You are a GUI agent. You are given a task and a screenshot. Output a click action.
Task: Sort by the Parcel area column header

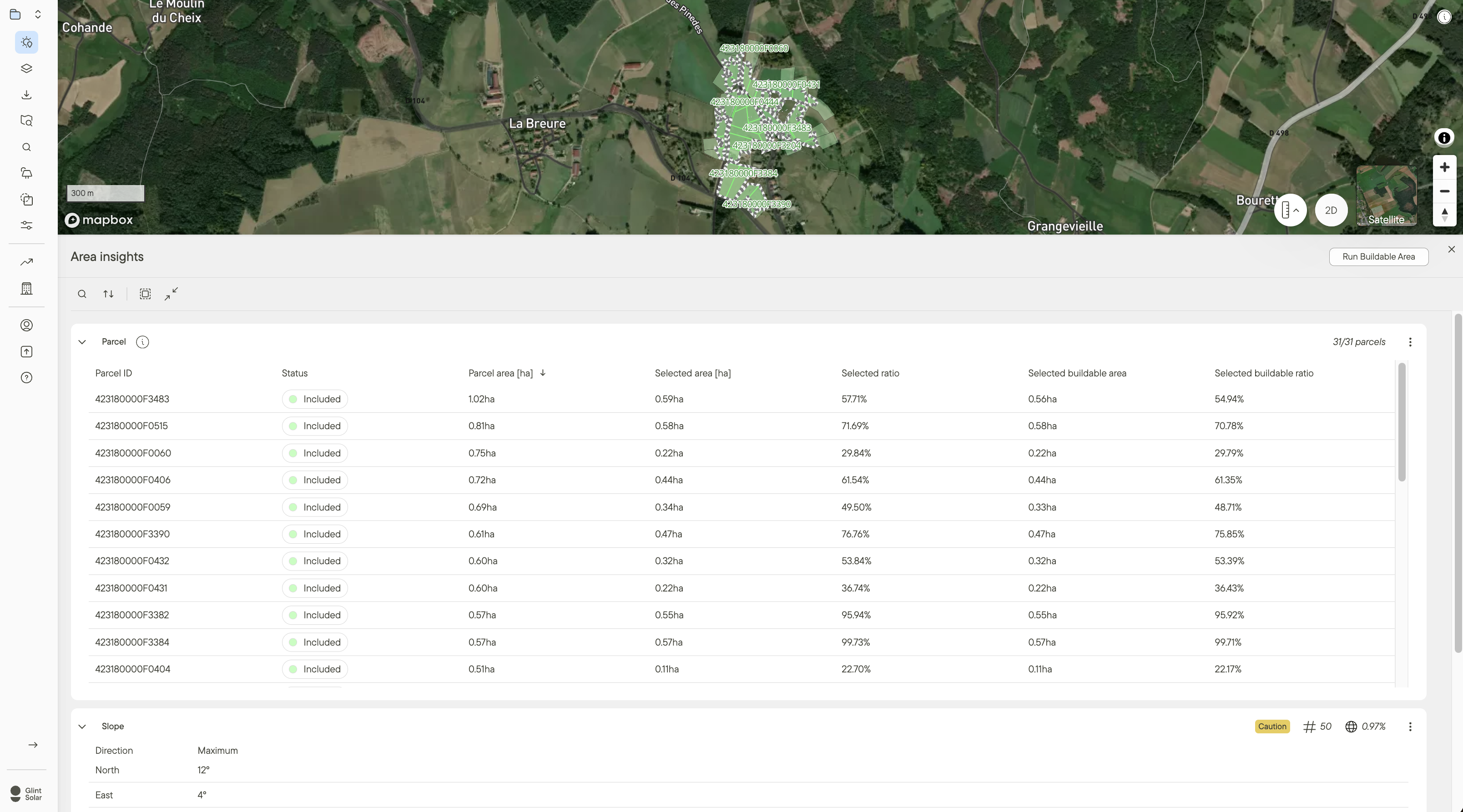(x=500, y=373)
